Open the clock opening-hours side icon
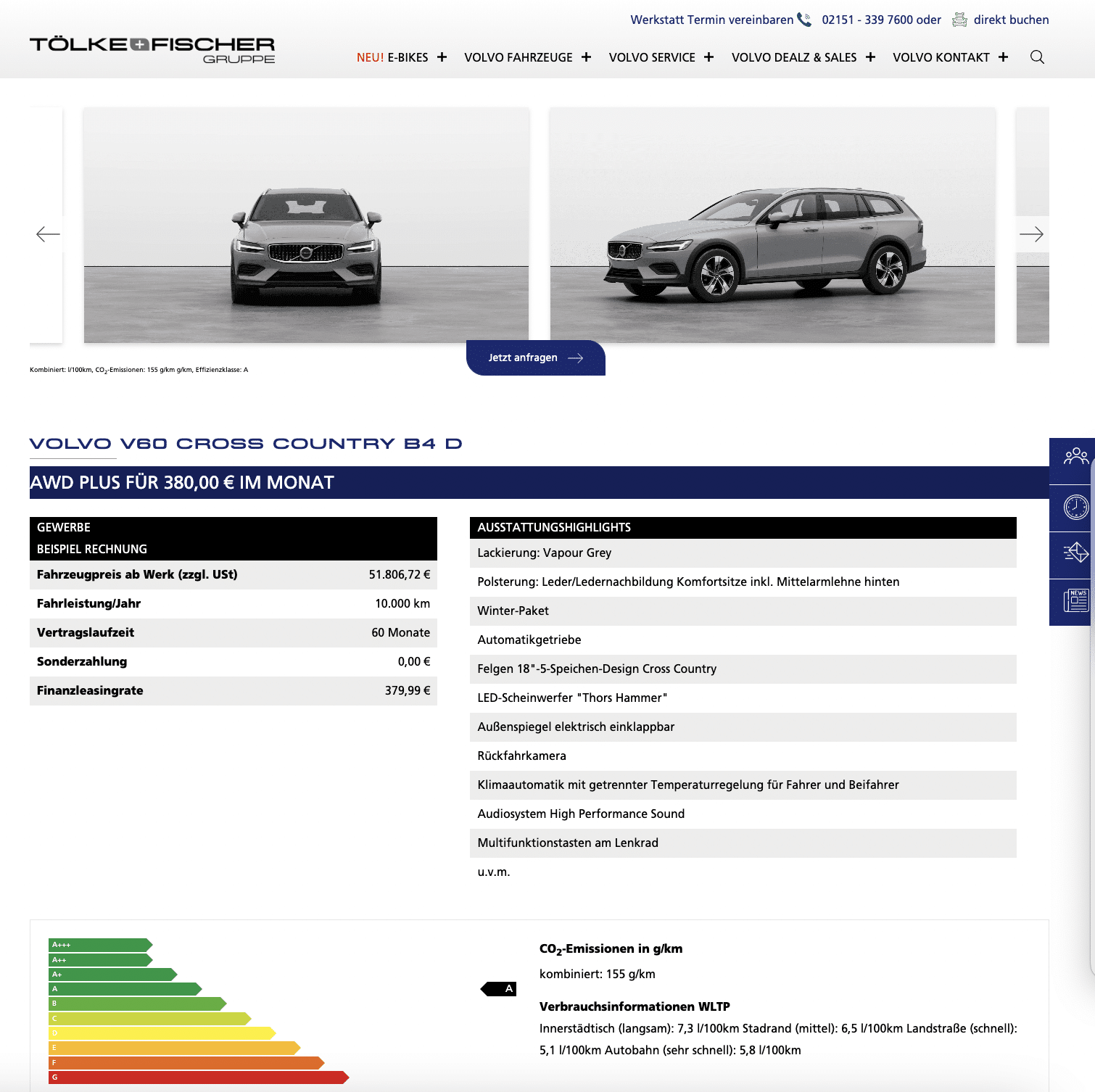 pyautogui.click(x=1075, y=507)
